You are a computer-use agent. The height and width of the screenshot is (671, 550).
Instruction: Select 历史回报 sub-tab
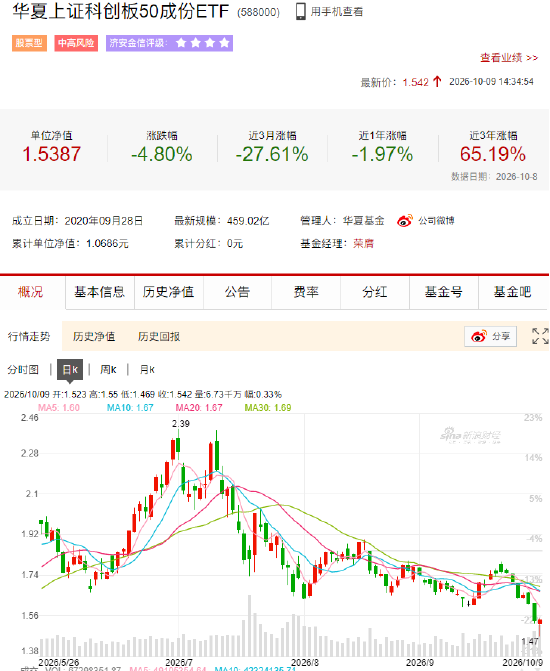[x=159, y=336]
